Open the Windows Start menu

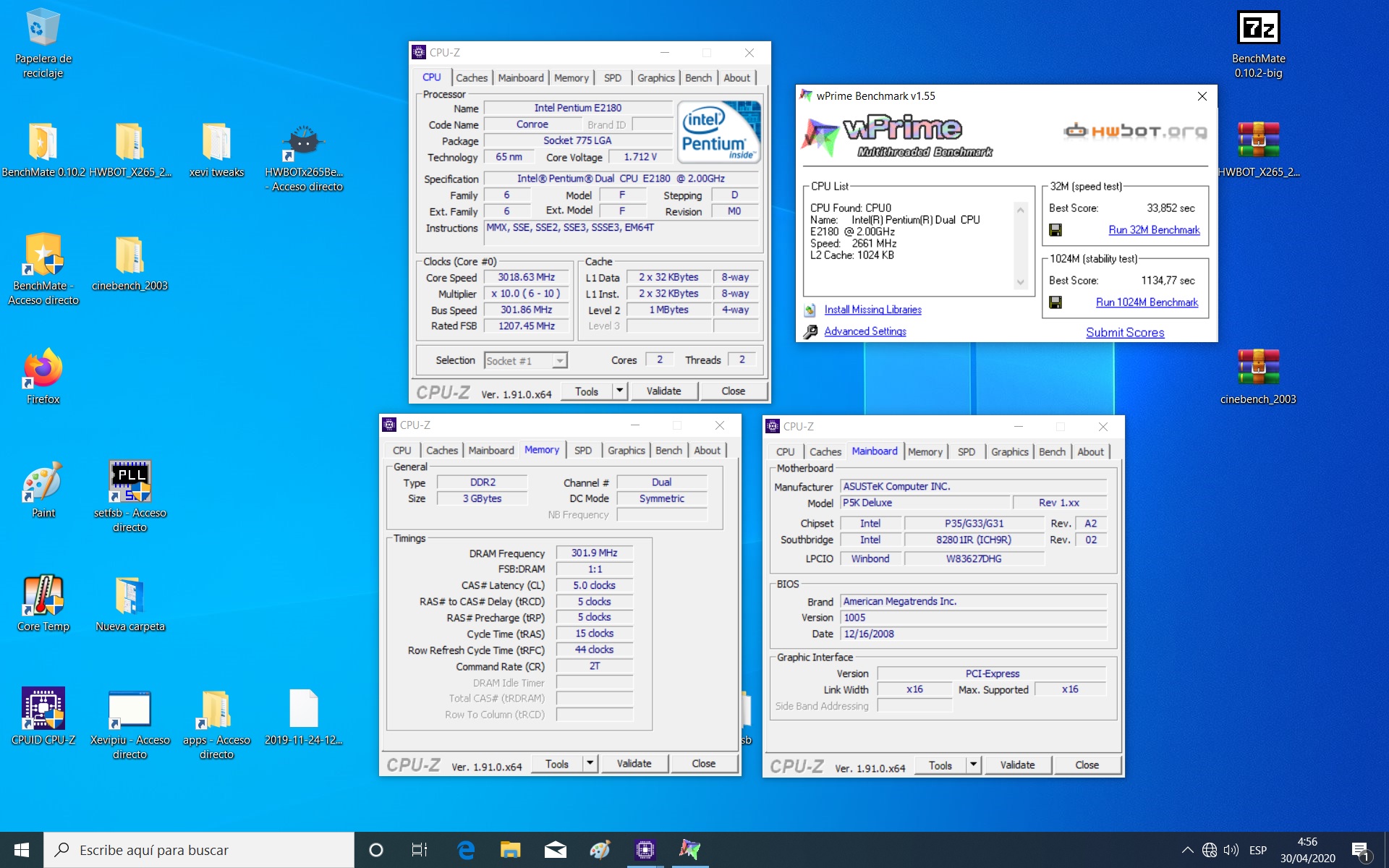pyautogui.click(x=22, y=850)
